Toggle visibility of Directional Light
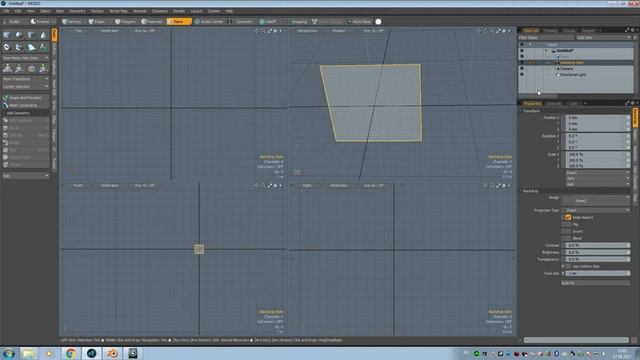 click(522, 75)
